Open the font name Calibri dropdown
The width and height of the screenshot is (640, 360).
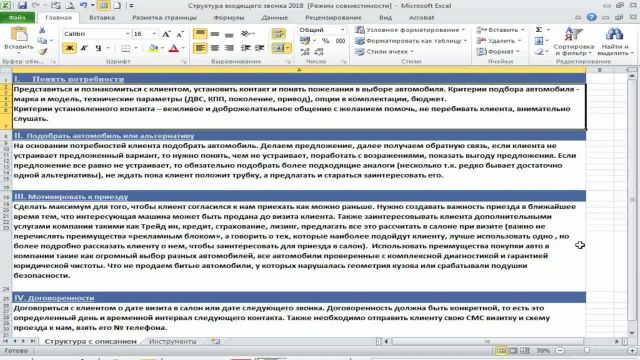[127, 34]
